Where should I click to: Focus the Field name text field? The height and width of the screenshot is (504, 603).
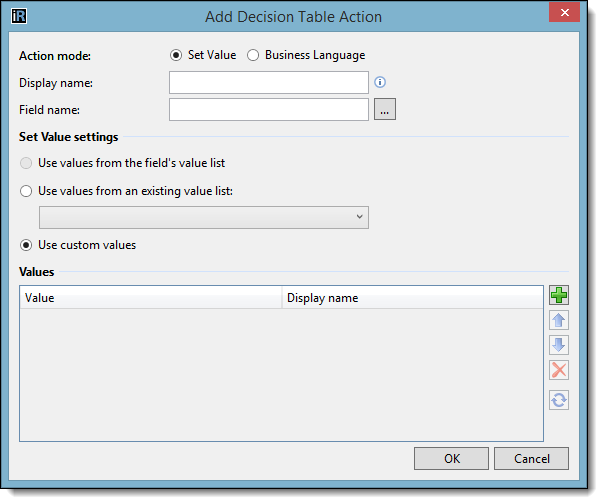tap(268, 110)
